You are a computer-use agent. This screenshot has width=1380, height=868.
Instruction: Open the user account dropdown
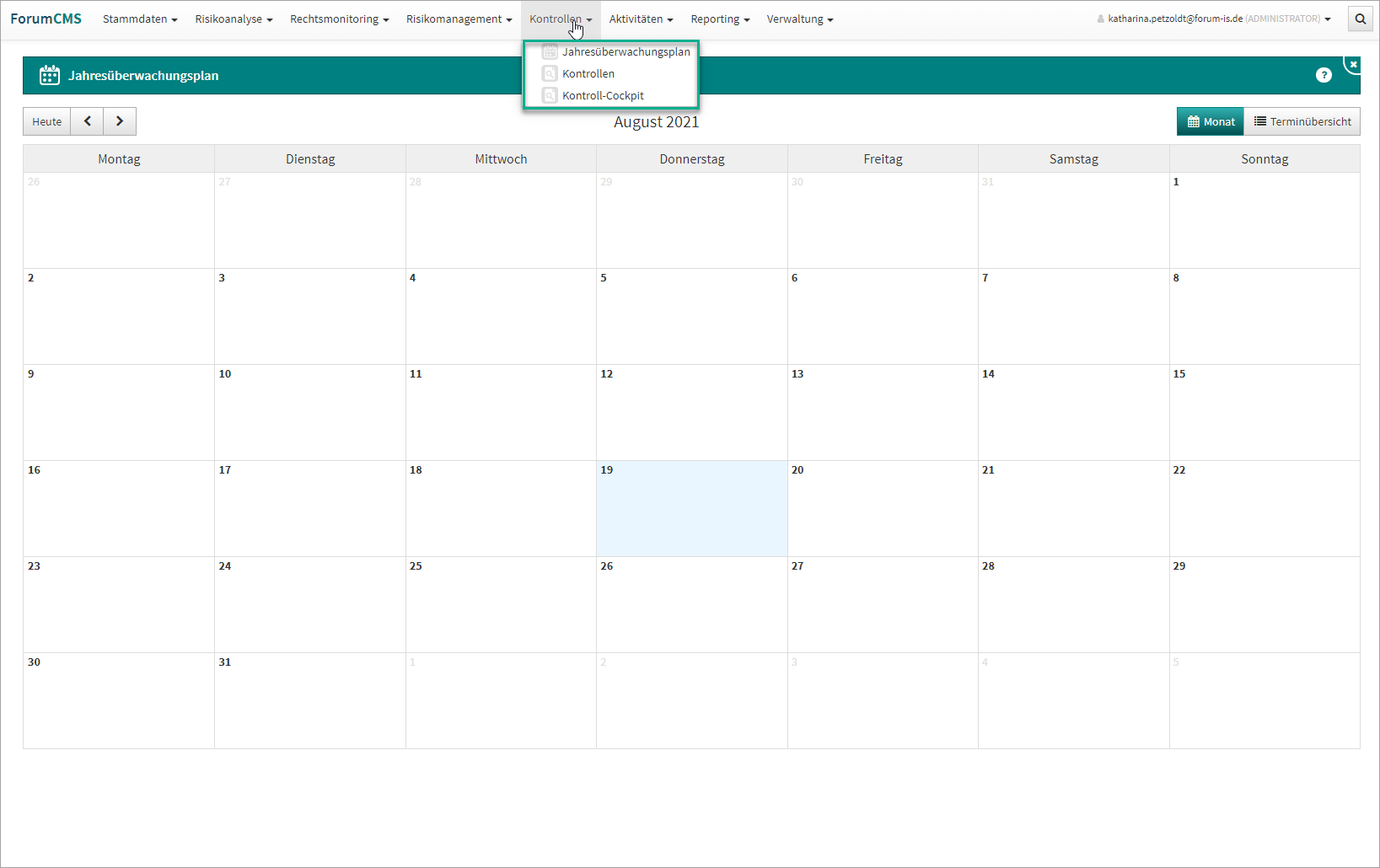(x=1214, y=19)
